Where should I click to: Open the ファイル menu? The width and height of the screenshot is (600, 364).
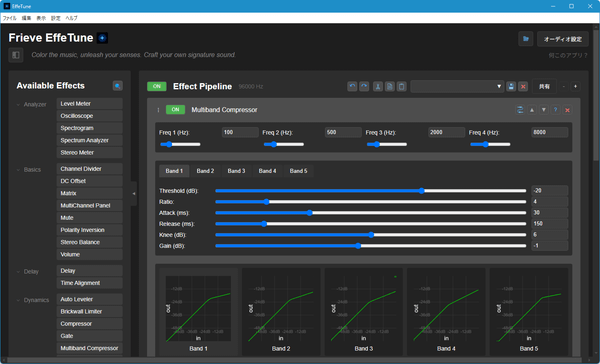point(10,18)
